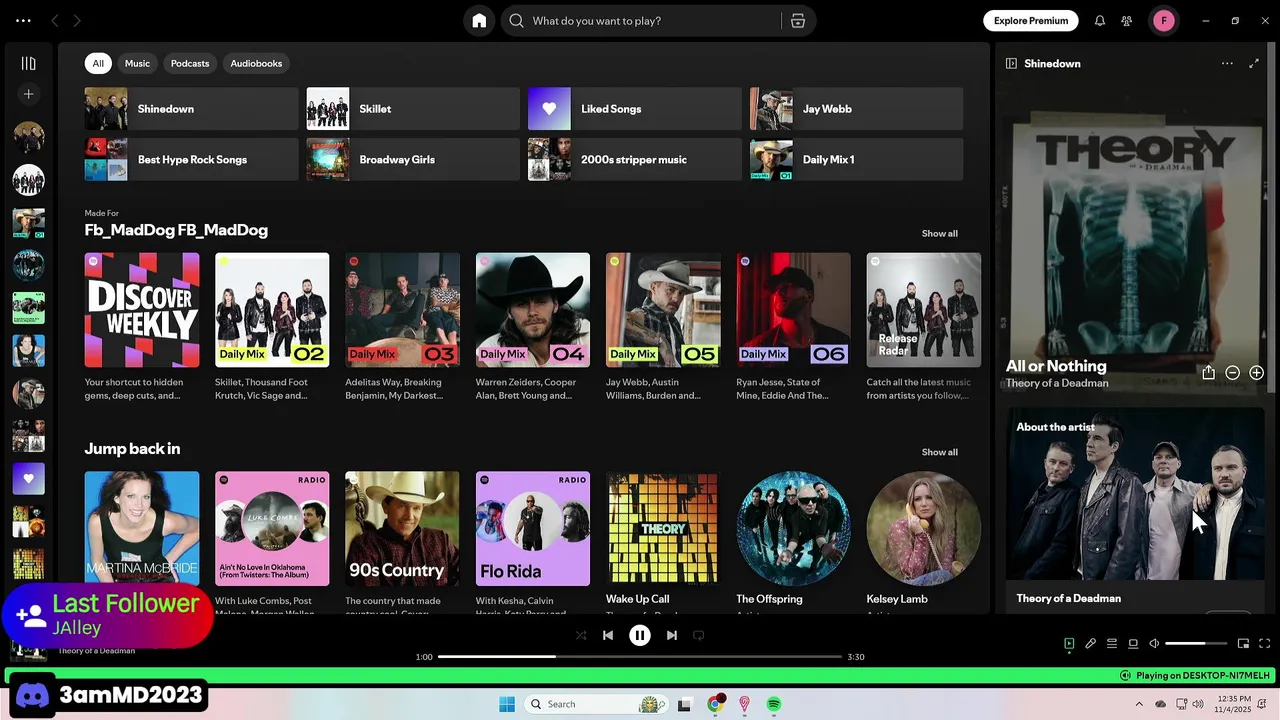1280x720 pixels.
Task: Open Best Hype Rock Songs playlist
Action: coord(191,160)
